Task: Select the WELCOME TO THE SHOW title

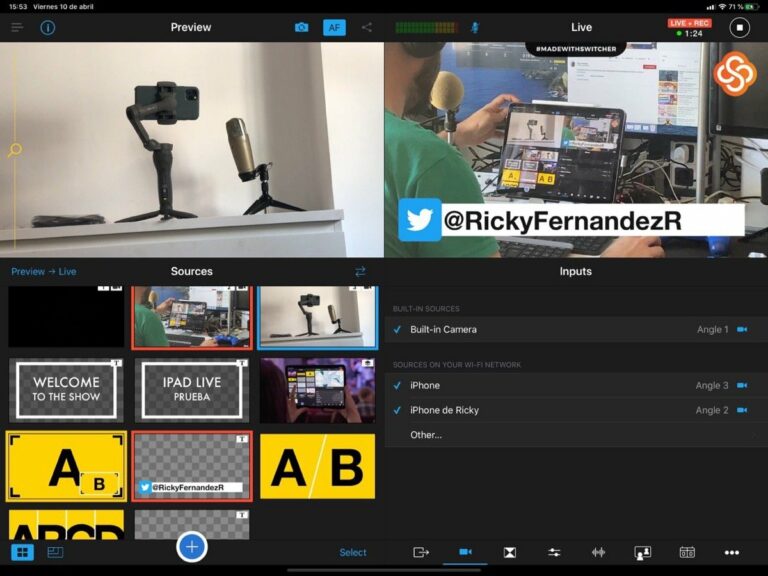Action: pyautogui.click(x=66, y=390)
